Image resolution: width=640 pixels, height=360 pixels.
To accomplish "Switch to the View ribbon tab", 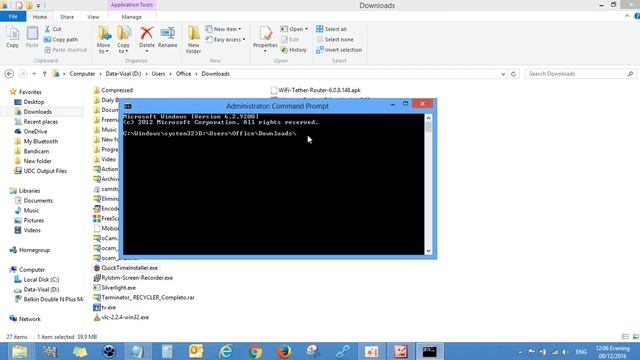I will [93, 17].
